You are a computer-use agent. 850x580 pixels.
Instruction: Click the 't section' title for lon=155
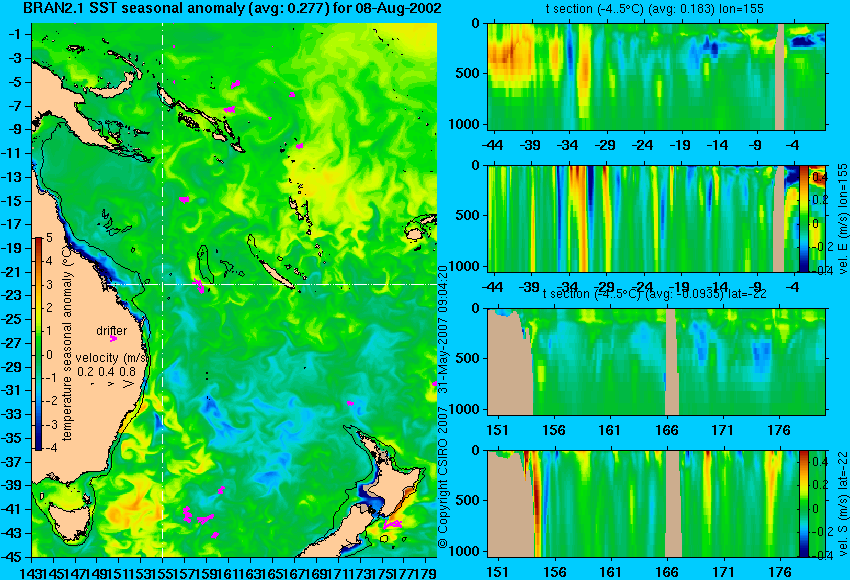(655, 9)
